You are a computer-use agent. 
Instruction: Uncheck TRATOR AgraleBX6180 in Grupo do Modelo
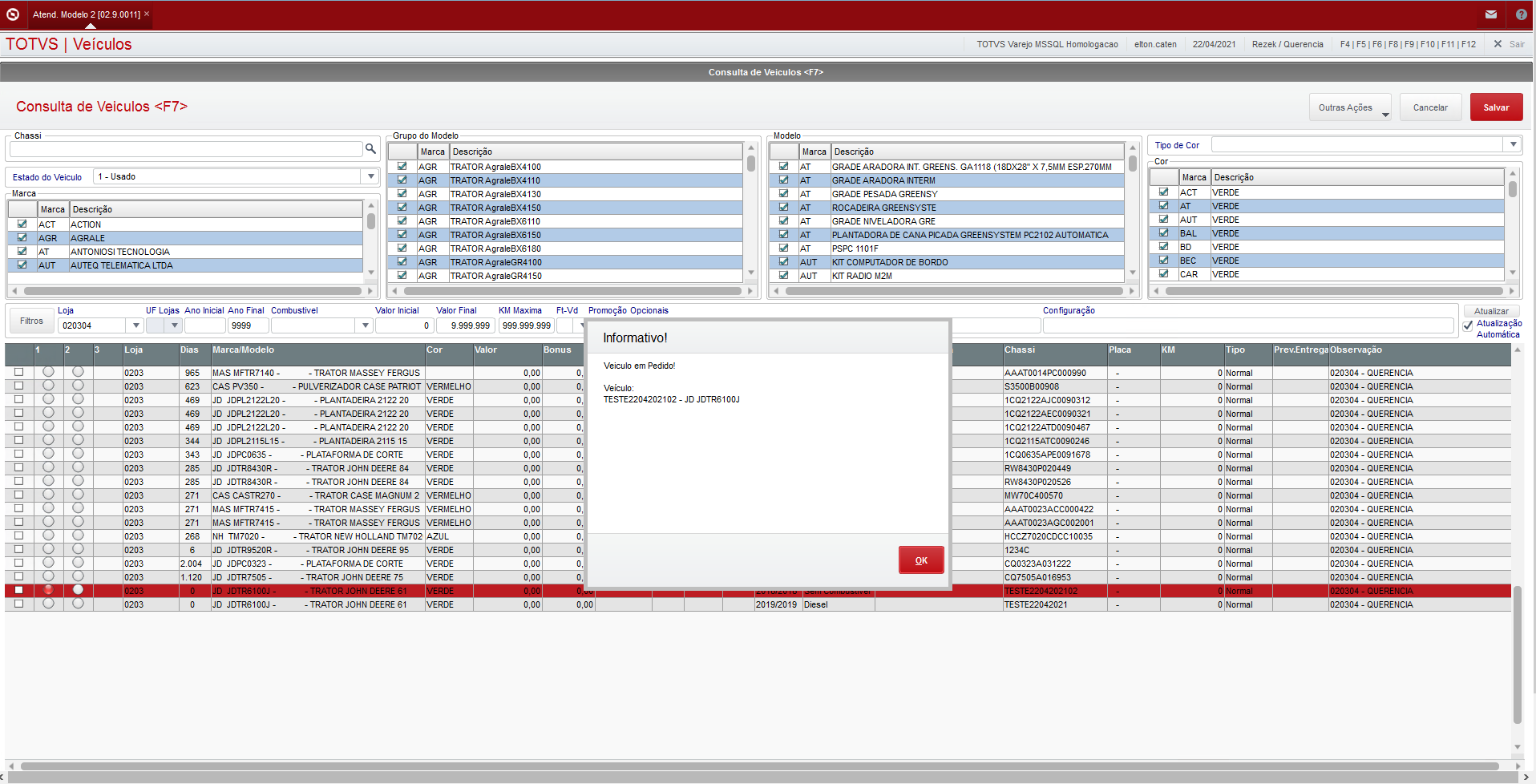click(x=402, y=249)
